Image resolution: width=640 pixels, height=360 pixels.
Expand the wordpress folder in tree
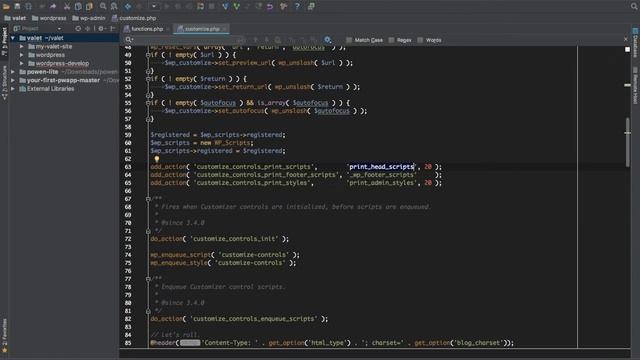(22, 55)
